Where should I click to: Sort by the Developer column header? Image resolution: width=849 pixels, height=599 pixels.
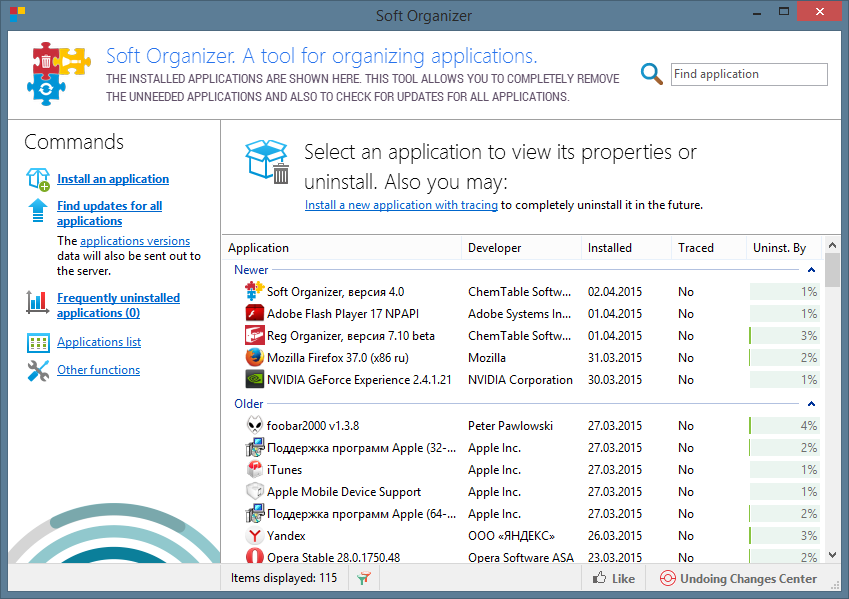(520, 248)
